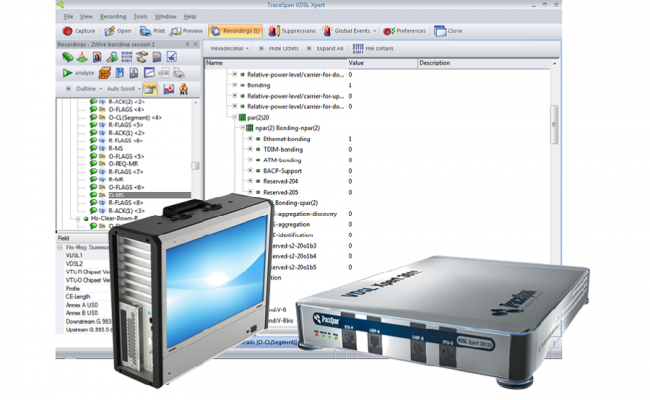Open the Suppressions tool
The width and height of the screenshot is (650, 400).
[x=292, y=31]
